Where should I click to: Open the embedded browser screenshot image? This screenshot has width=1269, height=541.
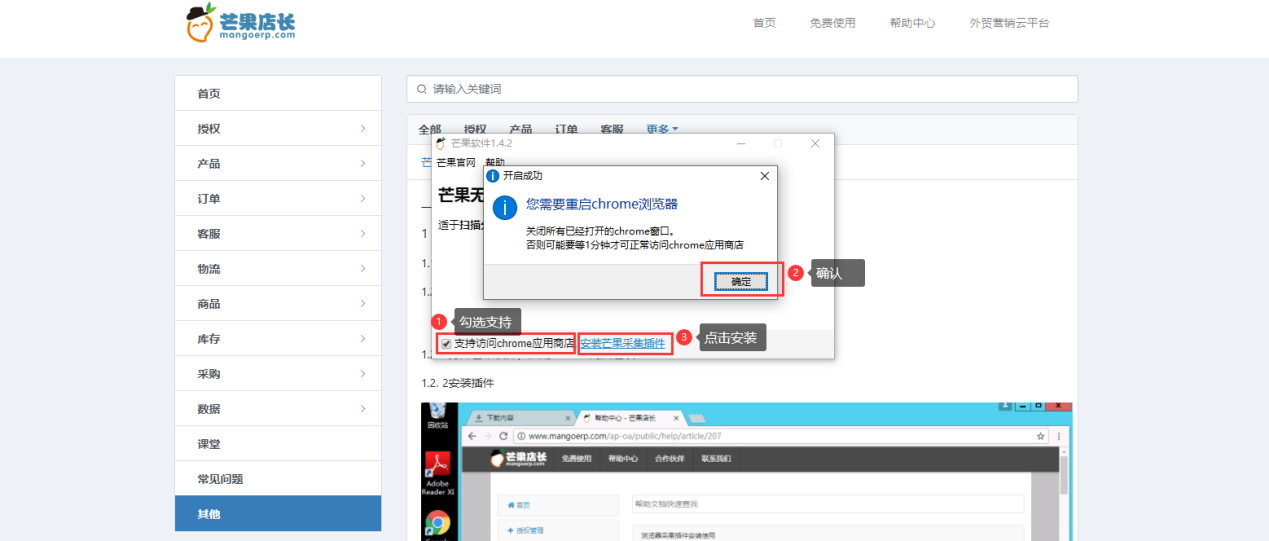(746, 472)
